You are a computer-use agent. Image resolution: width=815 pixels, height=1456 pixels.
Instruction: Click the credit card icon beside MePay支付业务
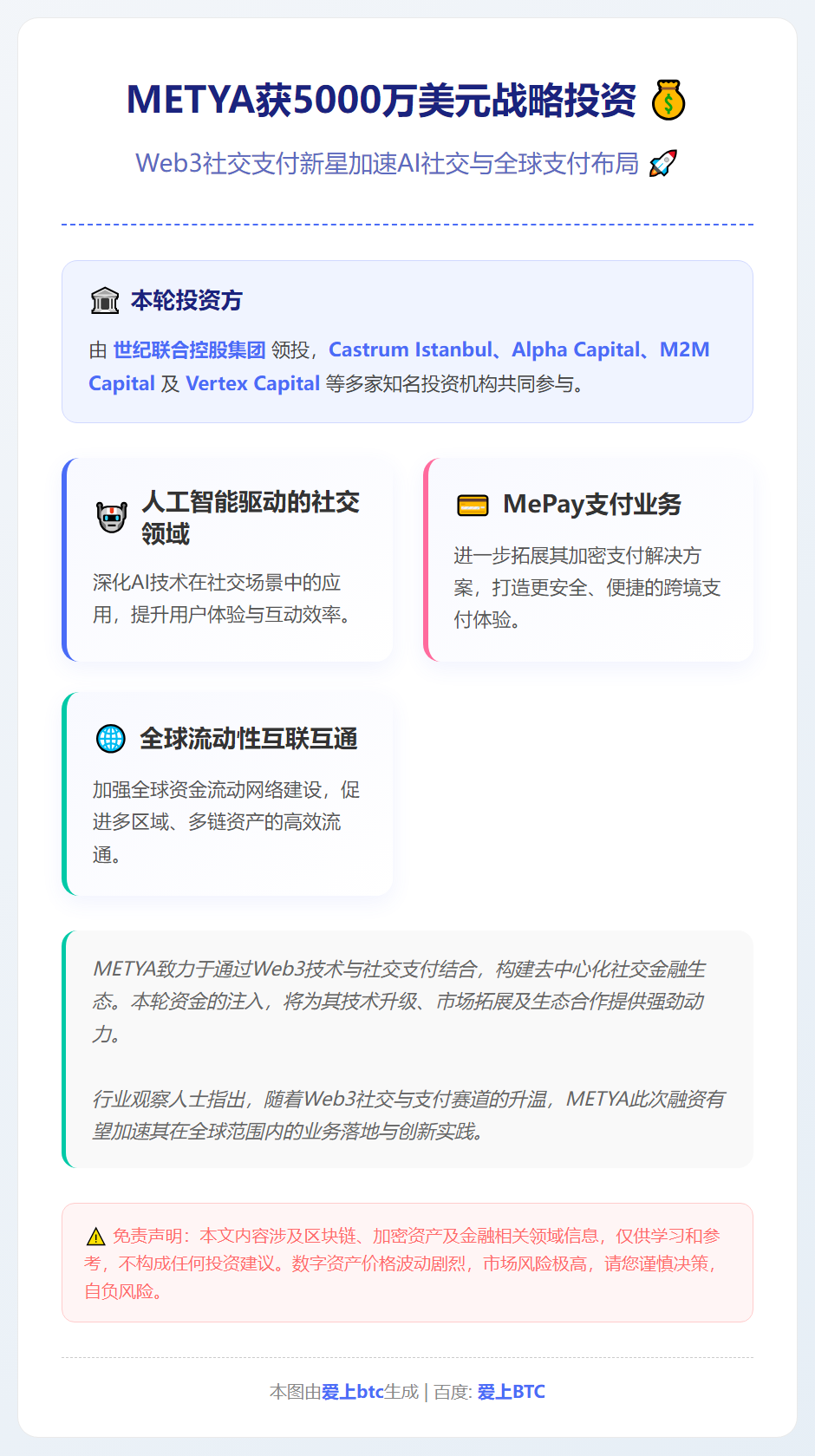[473, 505]
